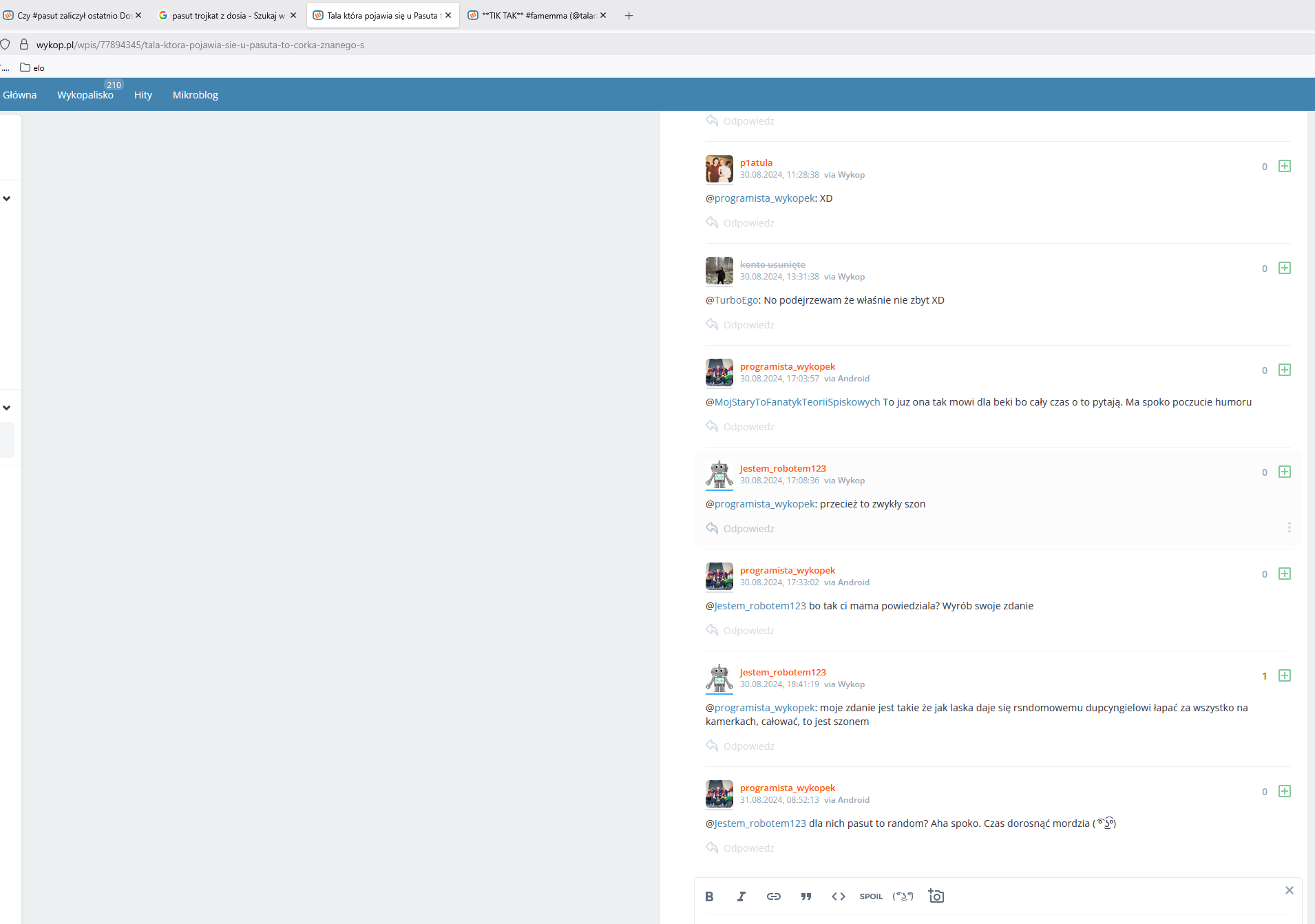Open Mikroblog in the navigation bar
This screenshot has width=1315, height=924.
point(196,95)
